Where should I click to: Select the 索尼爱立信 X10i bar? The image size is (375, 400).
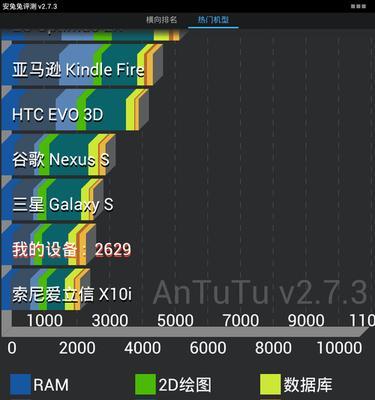tap(46, 289)
